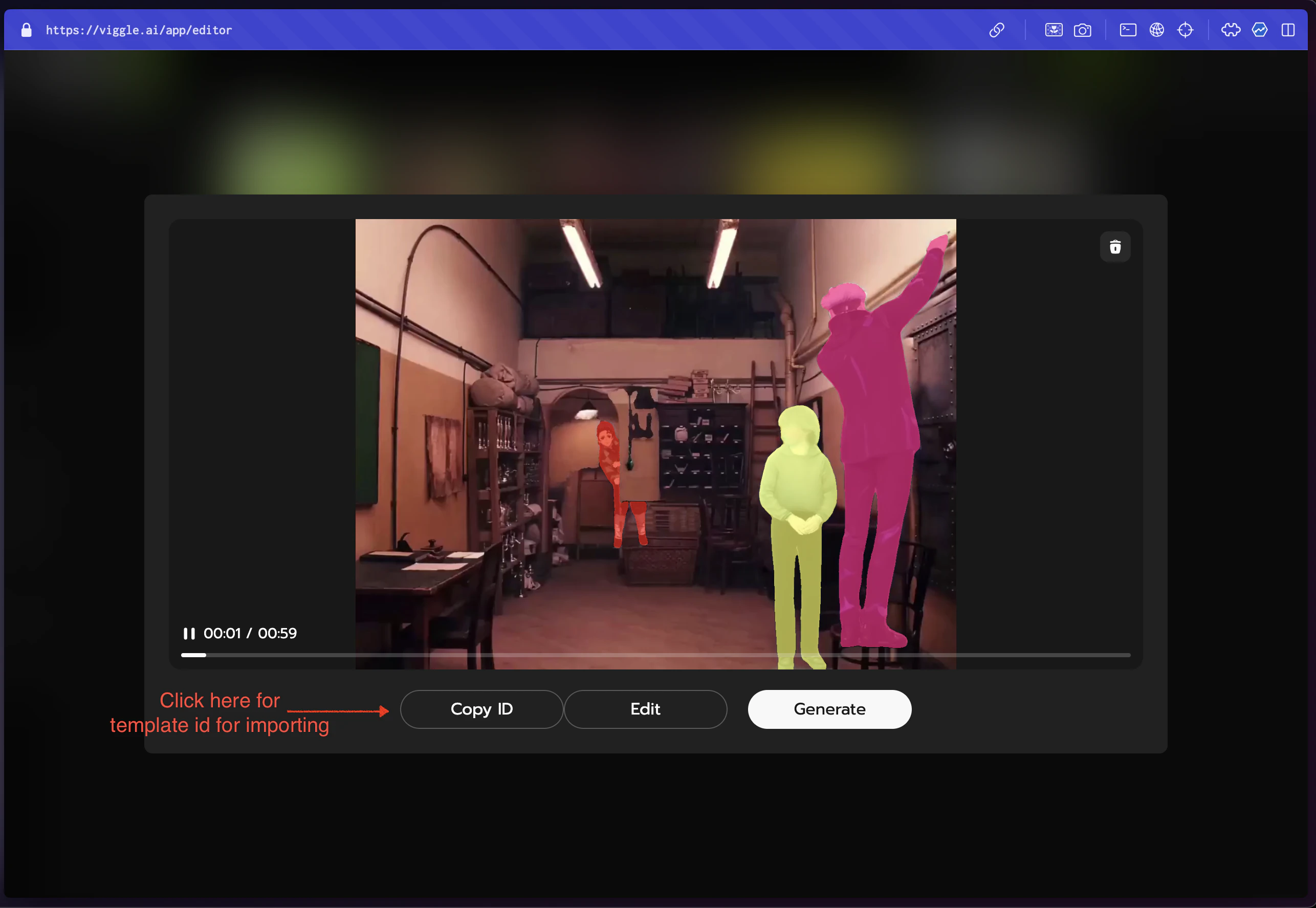
Task: Copy the template ID
Action: click(481, 709)
